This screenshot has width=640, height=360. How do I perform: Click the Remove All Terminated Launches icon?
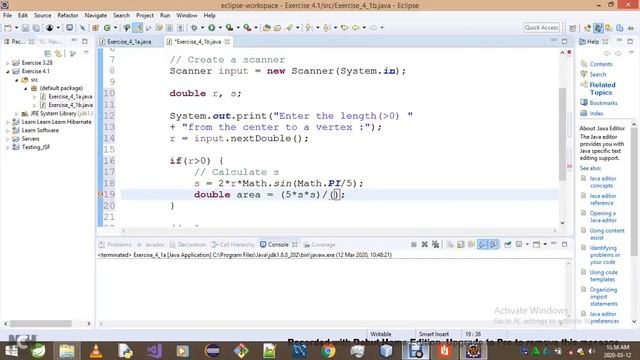point(436,244)
